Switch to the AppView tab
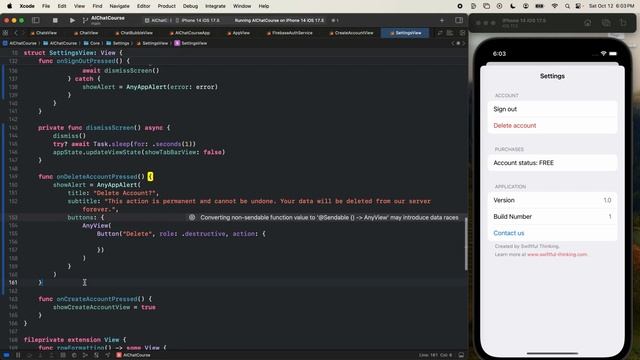Screen dimensions: 640x360 point(238,33)
